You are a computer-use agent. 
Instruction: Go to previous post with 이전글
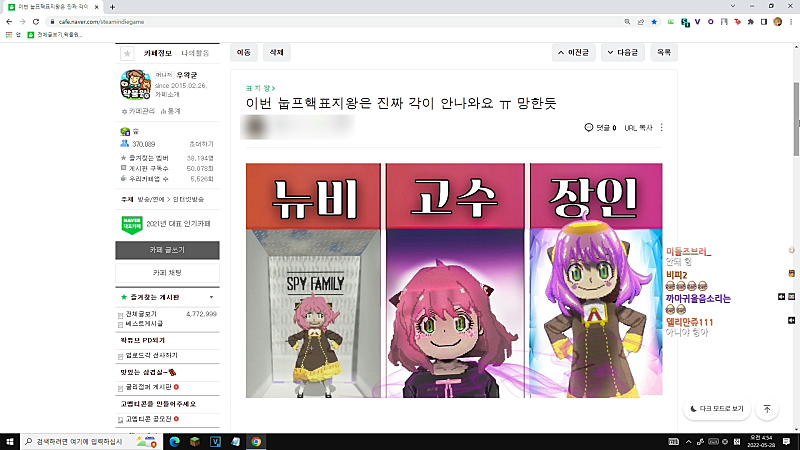573,53
